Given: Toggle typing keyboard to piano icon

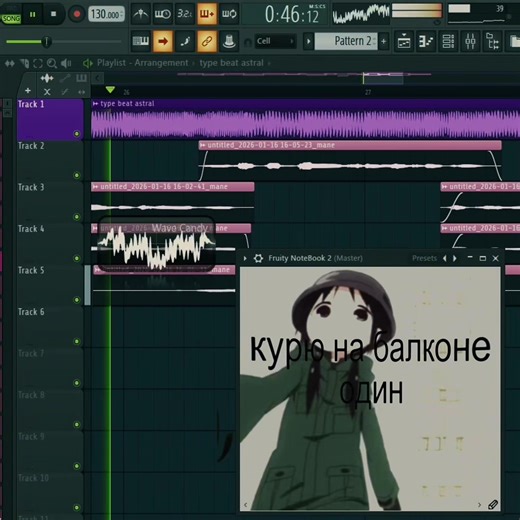Looking at the screenshot, I should [x=141, y=41].
